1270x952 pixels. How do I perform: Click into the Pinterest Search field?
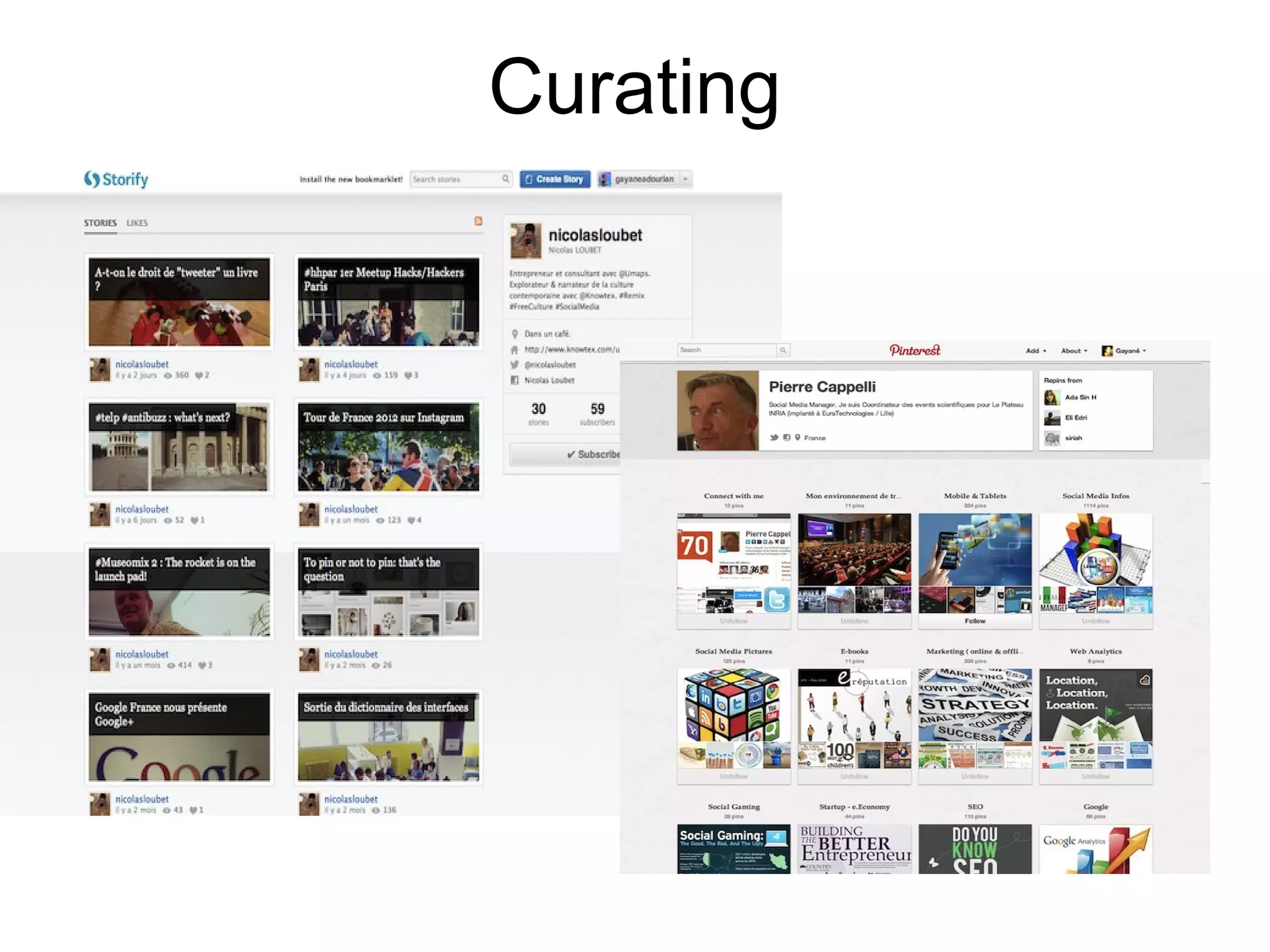click(727, 350)
